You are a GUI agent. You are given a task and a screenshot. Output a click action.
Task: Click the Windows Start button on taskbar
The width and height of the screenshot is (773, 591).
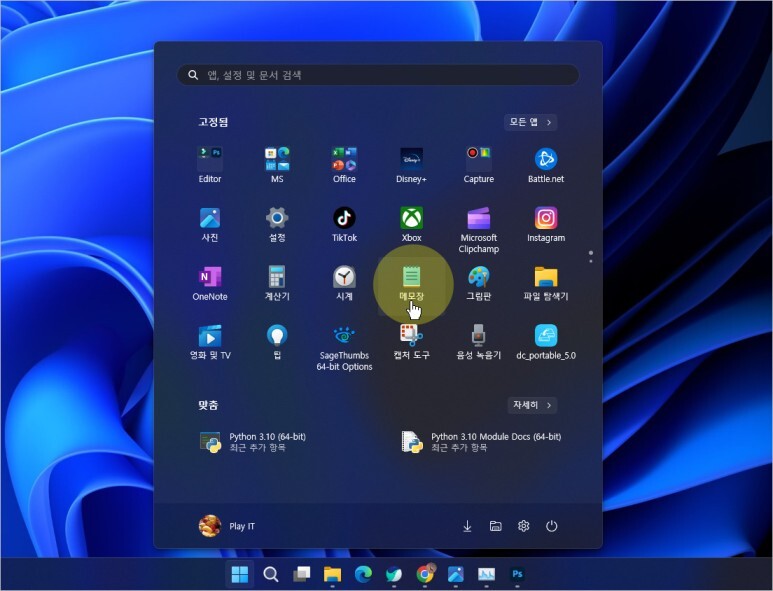coord(240,574)
